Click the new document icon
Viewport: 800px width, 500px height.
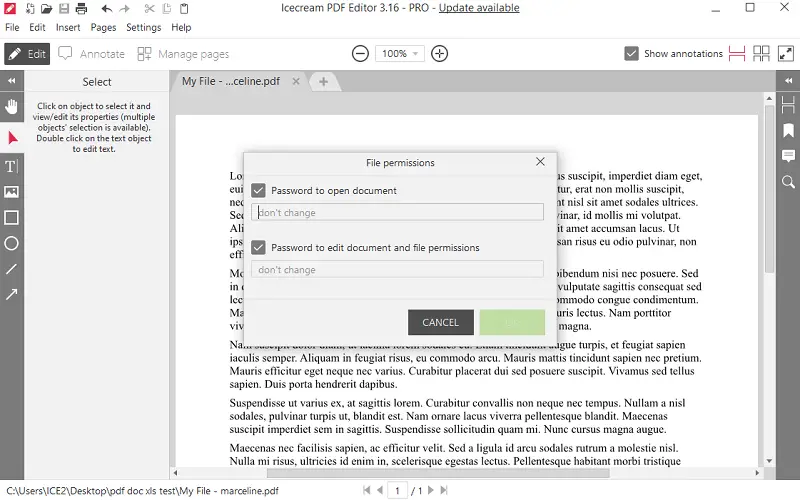tap(30, 8)
